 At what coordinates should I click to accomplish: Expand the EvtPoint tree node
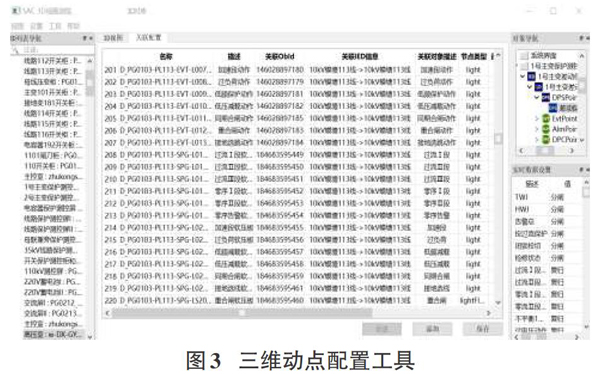(x=537, y=119)
